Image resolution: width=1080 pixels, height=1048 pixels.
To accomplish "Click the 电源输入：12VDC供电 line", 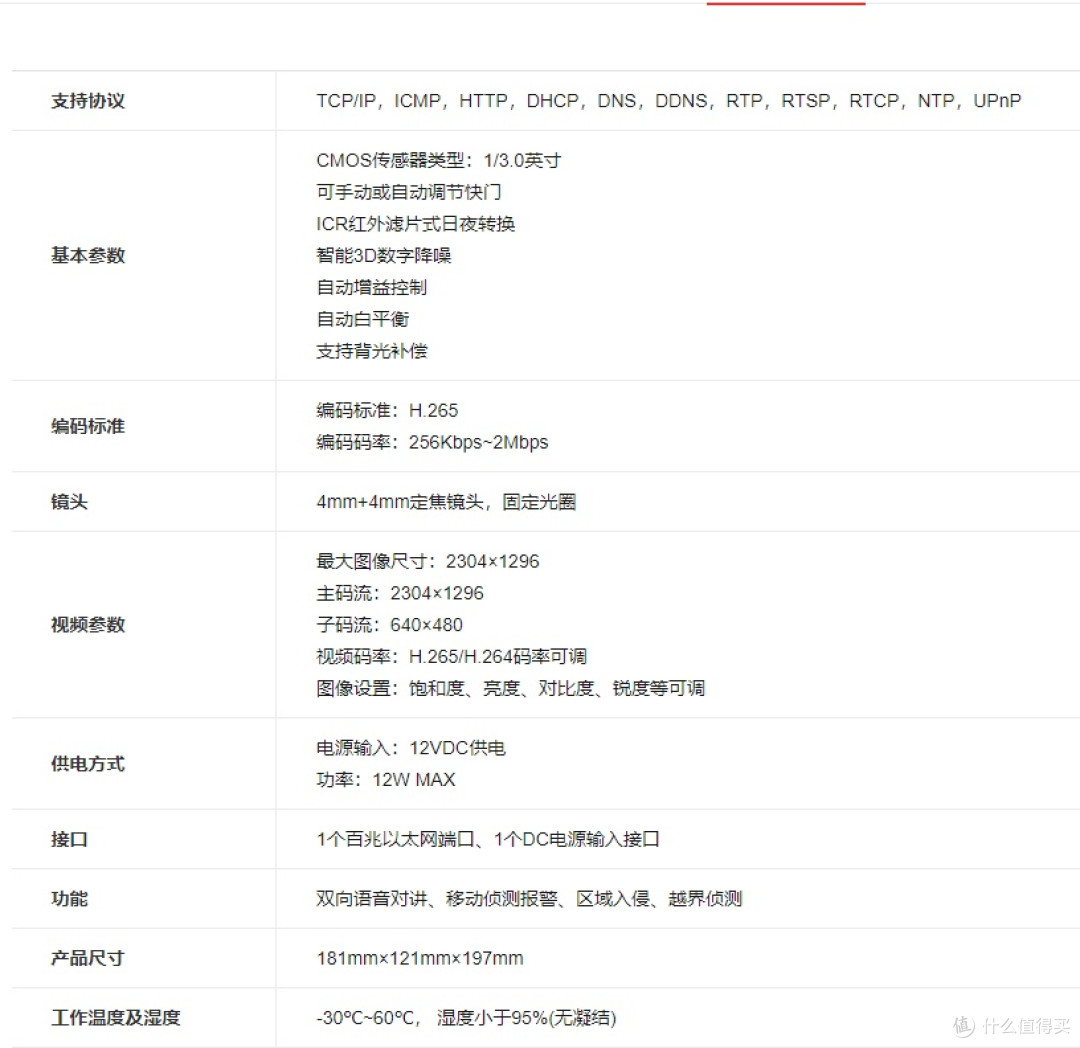I will click(x=411, y=748).
